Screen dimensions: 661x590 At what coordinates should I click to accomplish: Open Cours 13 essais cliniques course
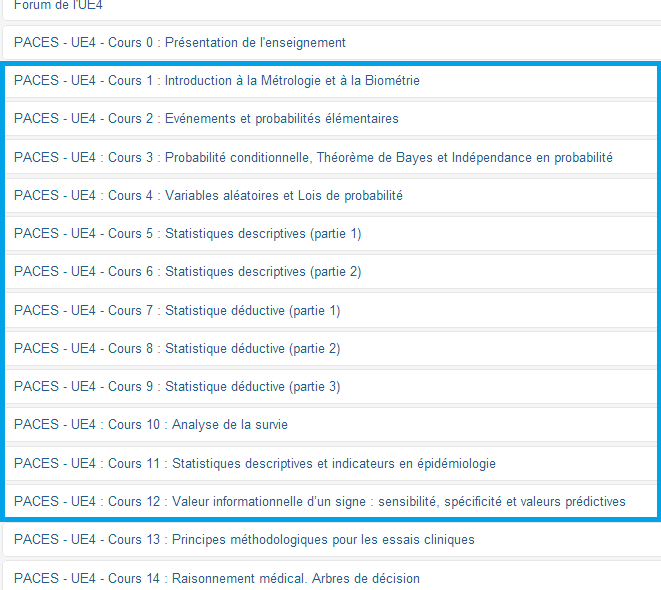(244, 540)
